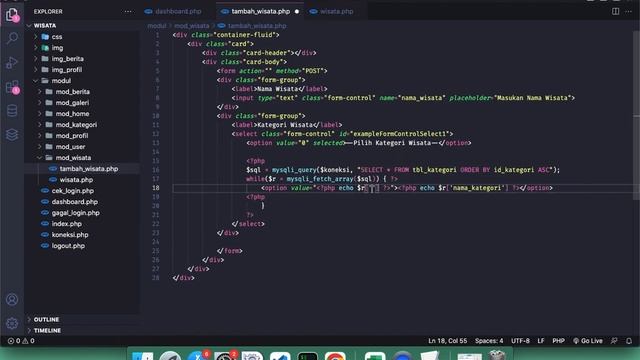Open the Accounts icon
The height and width of the screenshot is (360, 640).
point(12,299)
